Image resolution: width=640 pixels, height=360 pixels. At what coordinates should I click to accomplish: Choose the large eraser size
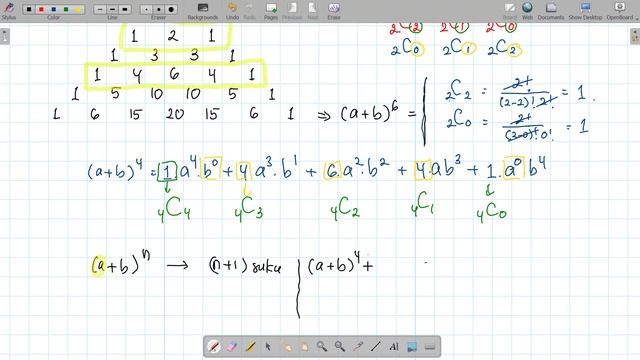coord(171,9)
